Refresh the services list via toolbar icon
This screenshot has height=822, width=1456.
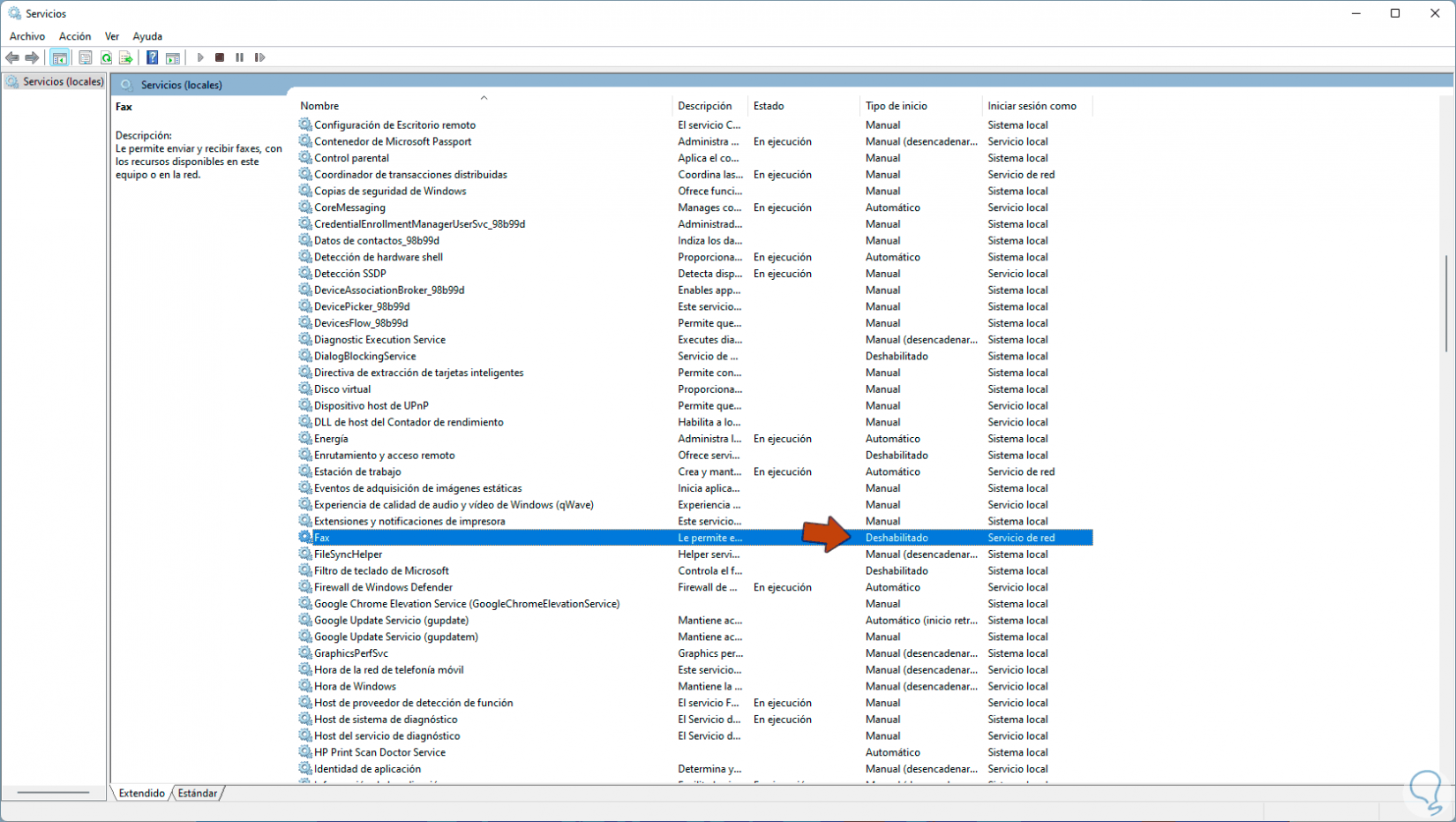click(106, 58)
